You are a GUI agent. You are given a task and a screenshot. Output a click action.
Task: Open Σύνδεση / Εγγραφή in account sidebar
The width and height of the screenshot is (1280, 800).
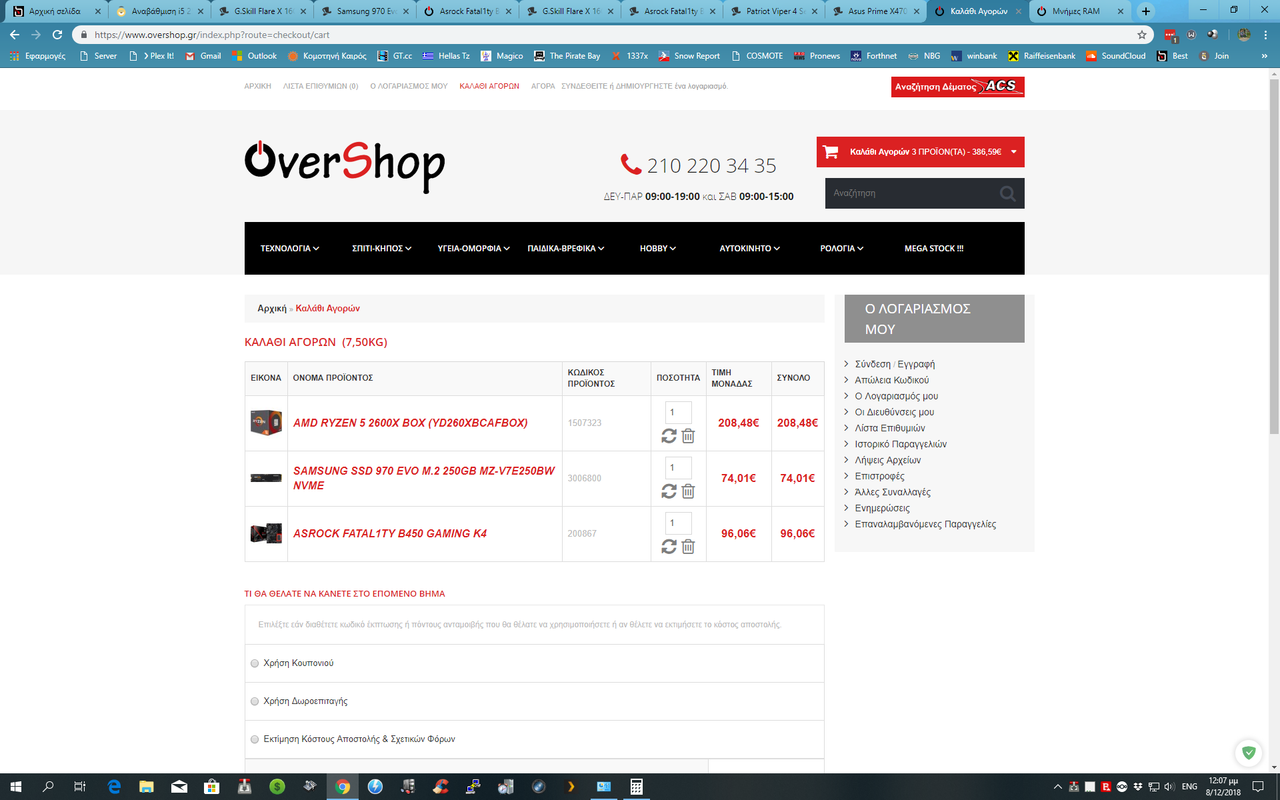click(x=895, y=364)
